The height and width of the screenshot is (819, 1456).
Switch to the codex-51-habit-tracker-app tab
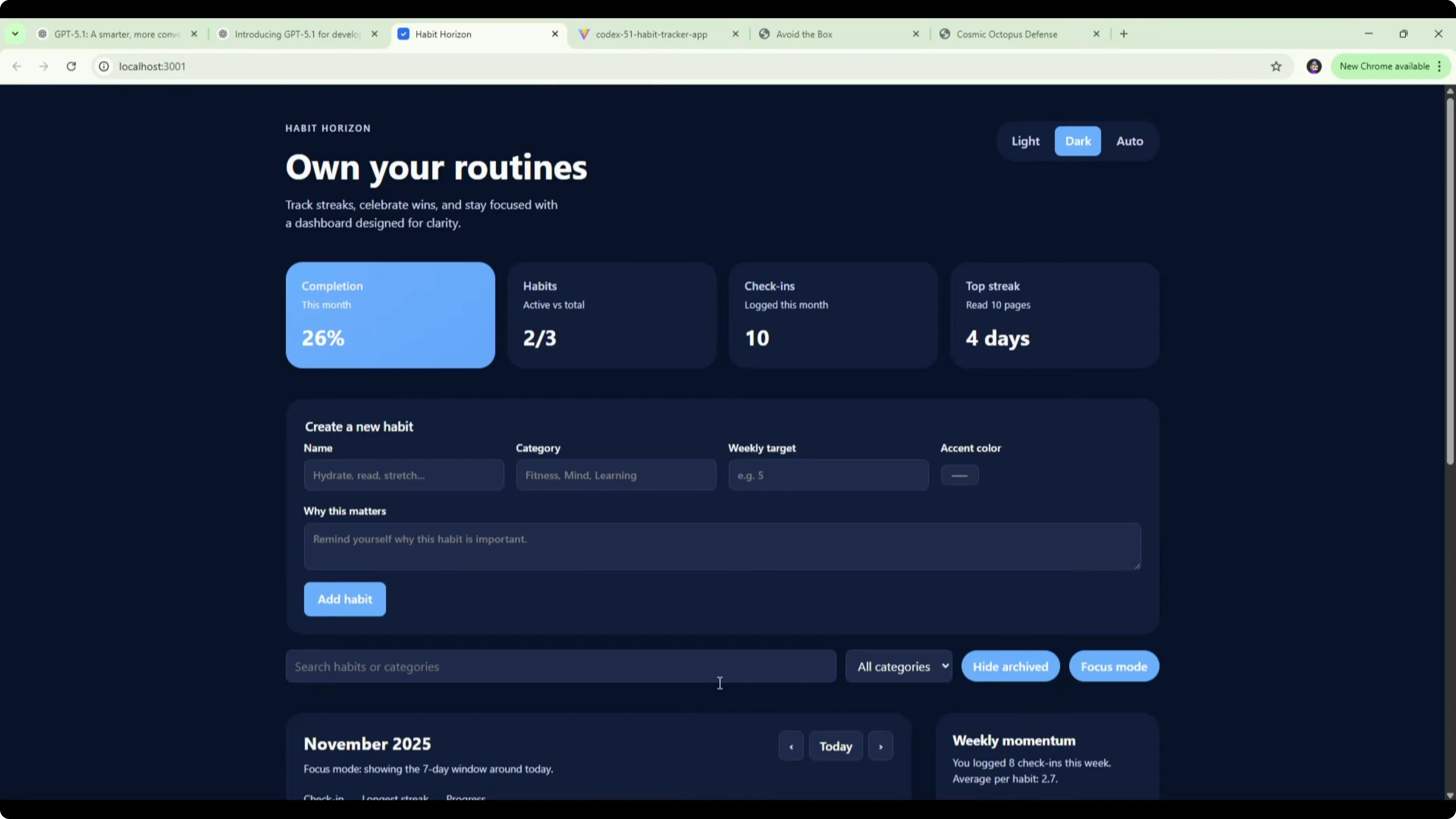tap(651, 34)
